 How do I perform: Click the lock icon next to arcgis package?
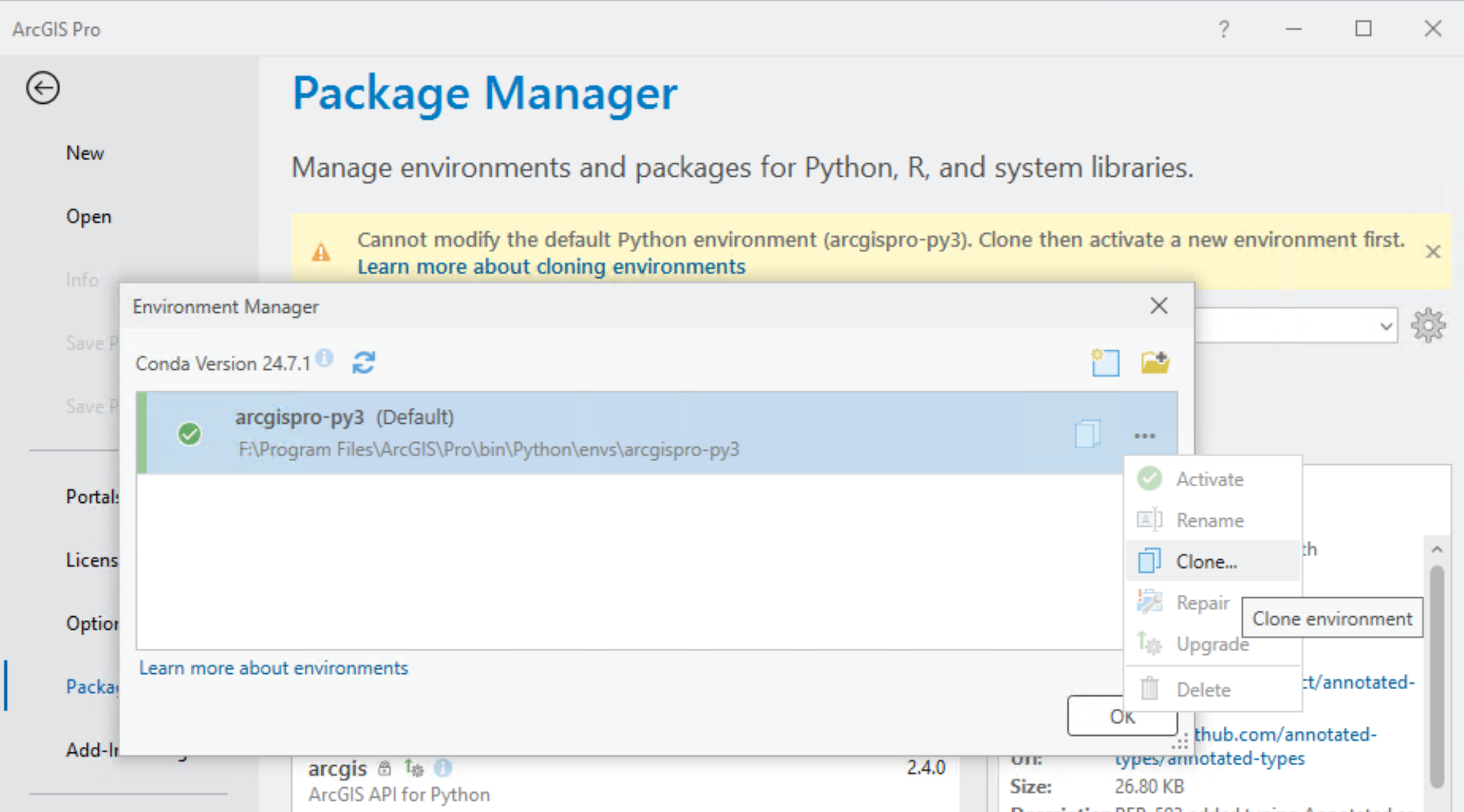pyautogui.click(x=383, y=768)
